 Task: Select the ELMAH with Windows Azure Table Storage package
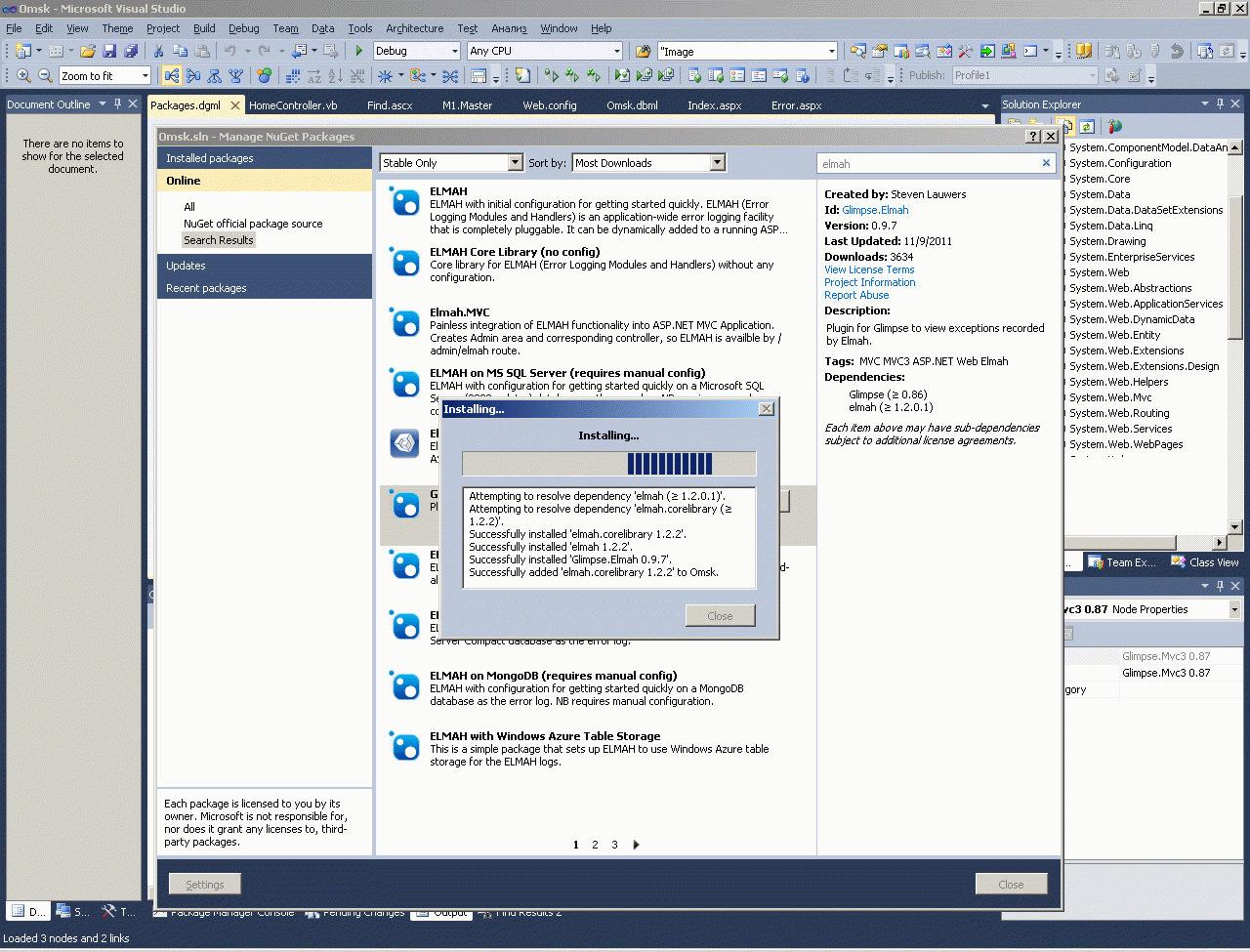[598, 749]
